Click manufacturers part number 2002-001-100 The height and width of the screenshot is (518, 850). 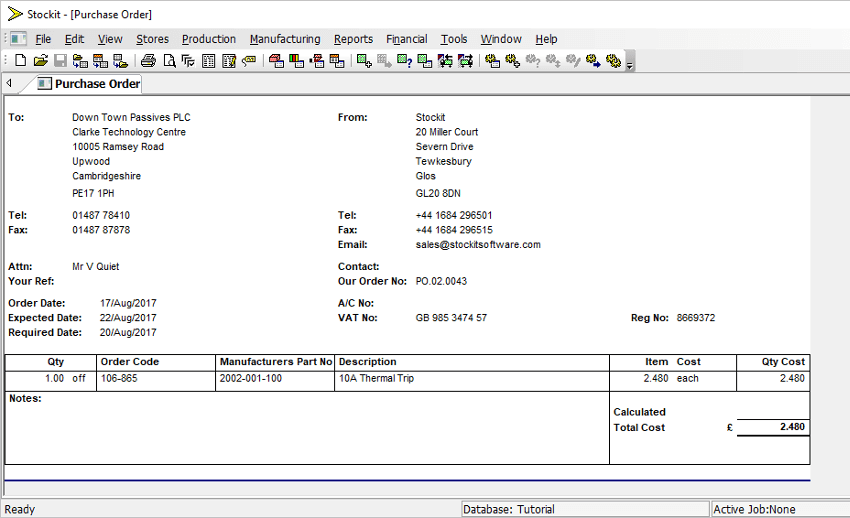click(250, 378)
